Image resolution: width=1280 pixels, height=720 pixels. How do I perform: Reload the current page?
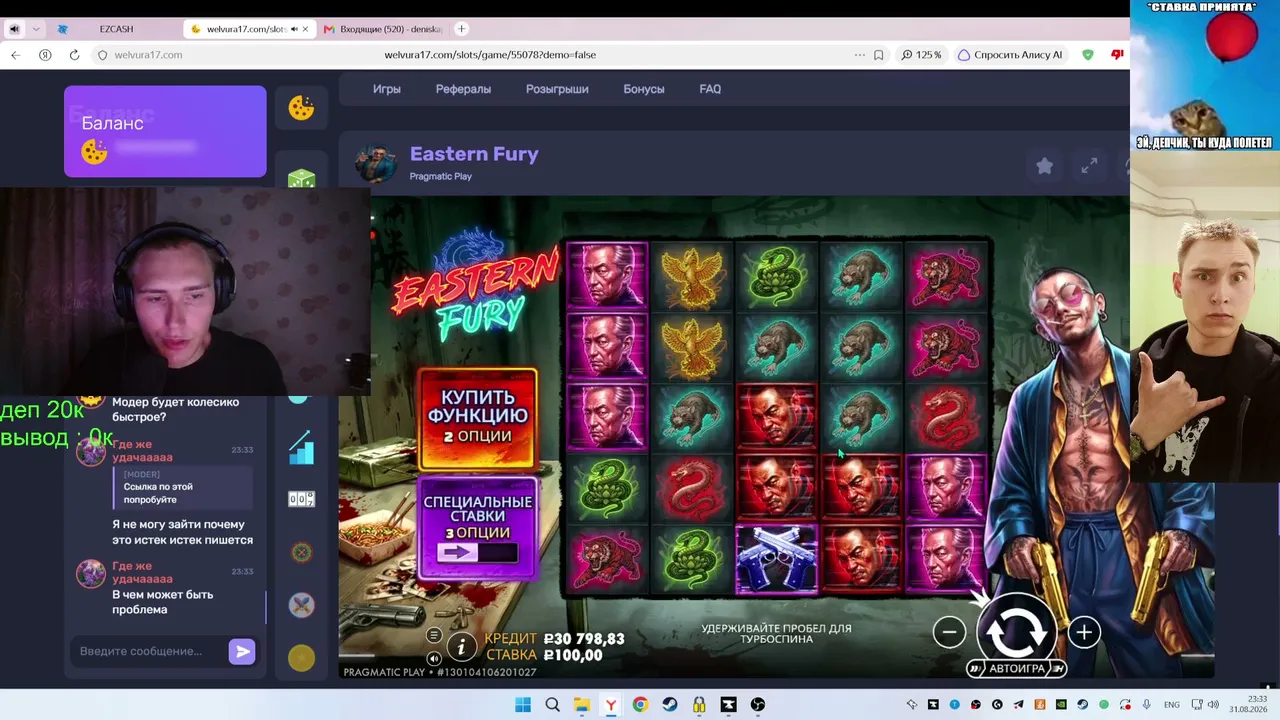[x=74, y=55]
